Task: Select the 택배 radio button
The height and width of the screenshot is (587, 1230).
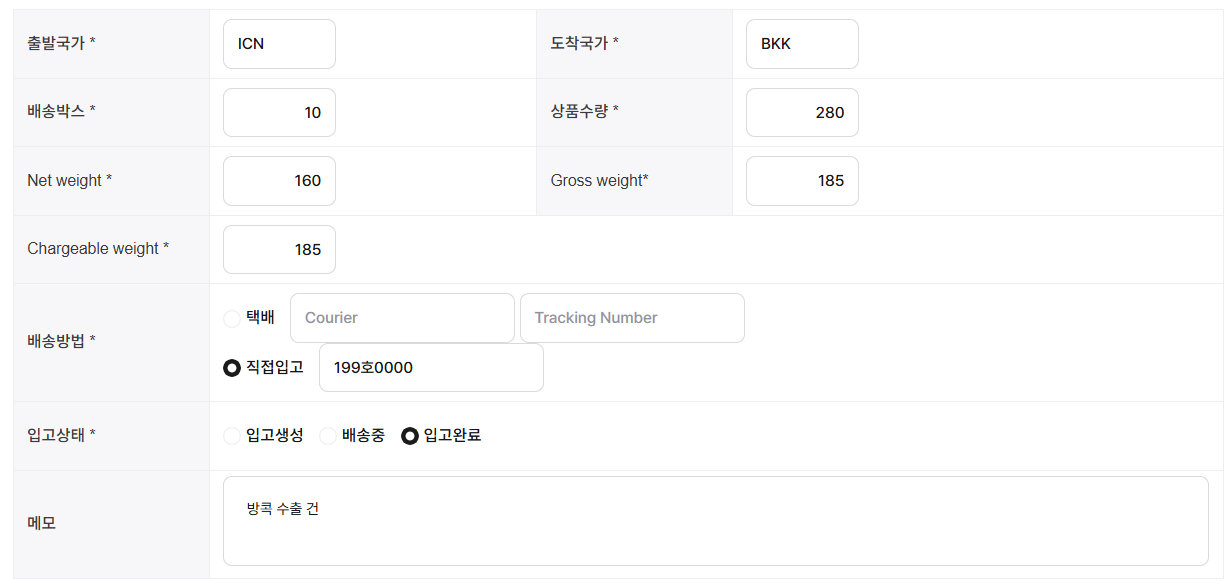Action: pyautogui.click(x=232, y=319)
